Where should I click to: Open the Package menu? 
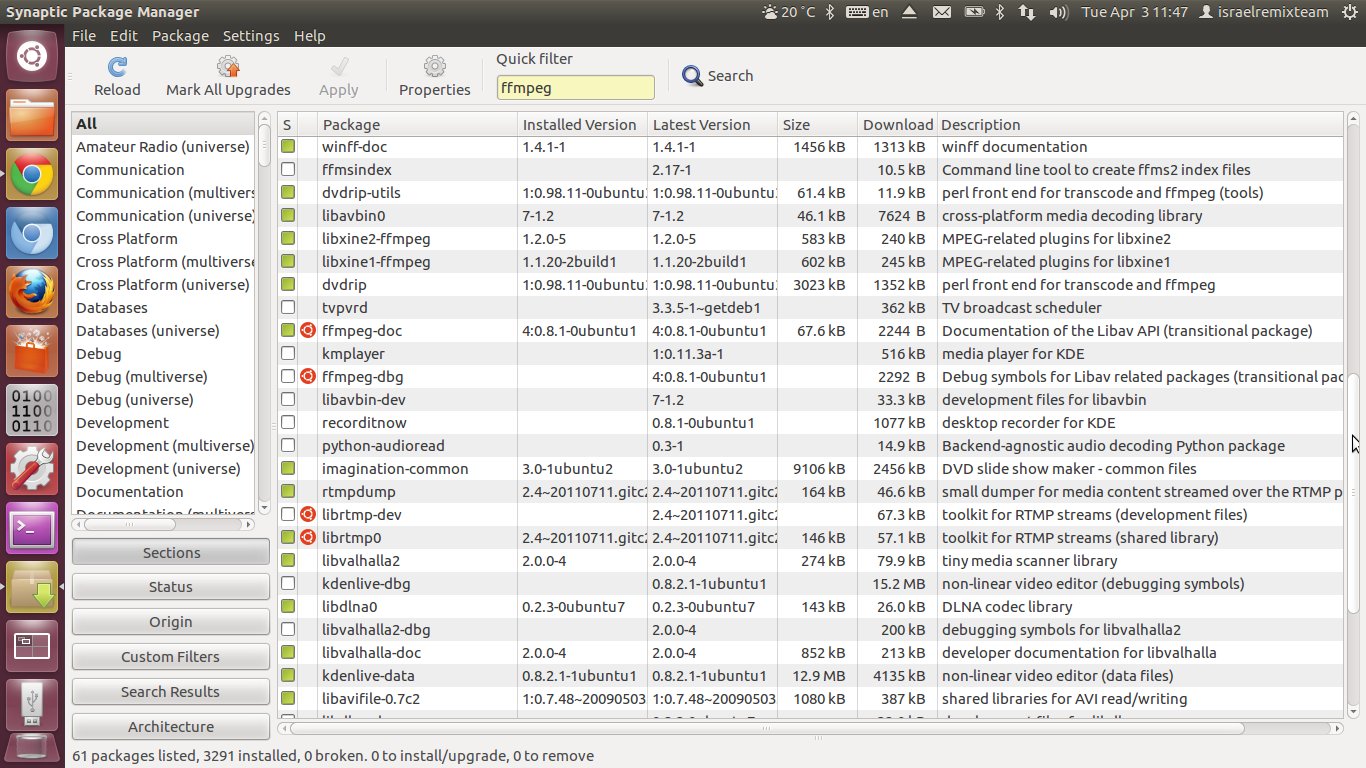pos(180,35)
